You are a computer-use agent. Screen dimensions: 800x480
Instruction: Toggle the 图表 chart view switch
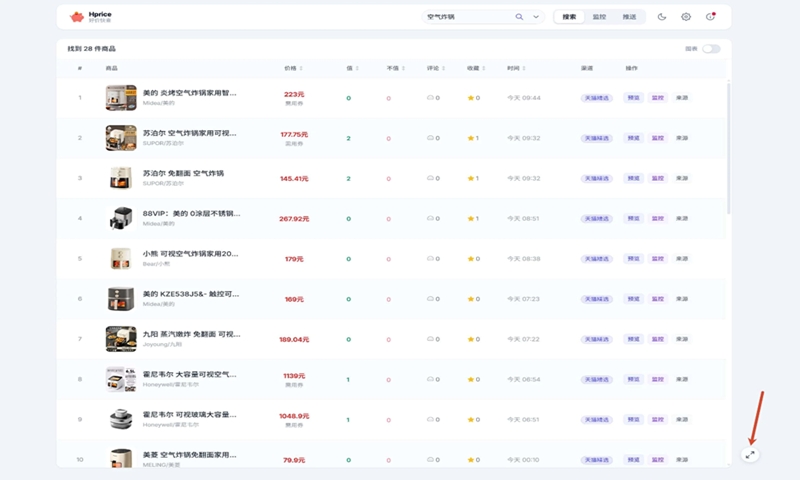point(711,49)
